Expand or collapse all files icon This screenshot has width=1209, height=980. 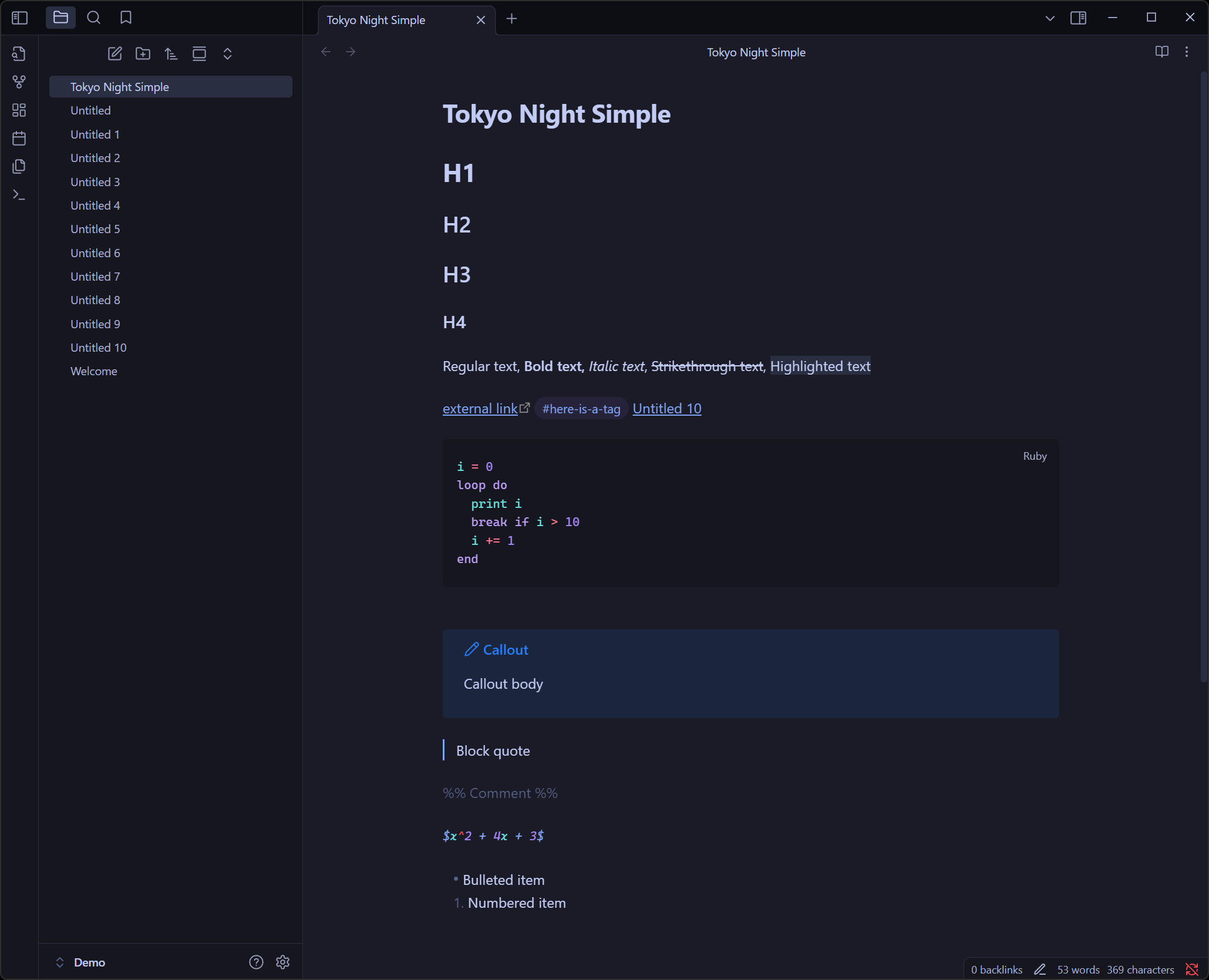(x=227, y=53)
